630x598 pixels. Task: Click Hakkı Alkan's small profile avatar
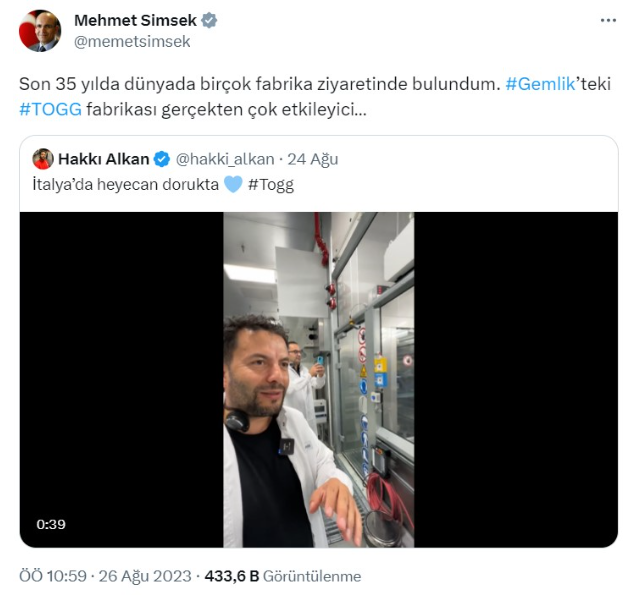(x=43, y=159)
